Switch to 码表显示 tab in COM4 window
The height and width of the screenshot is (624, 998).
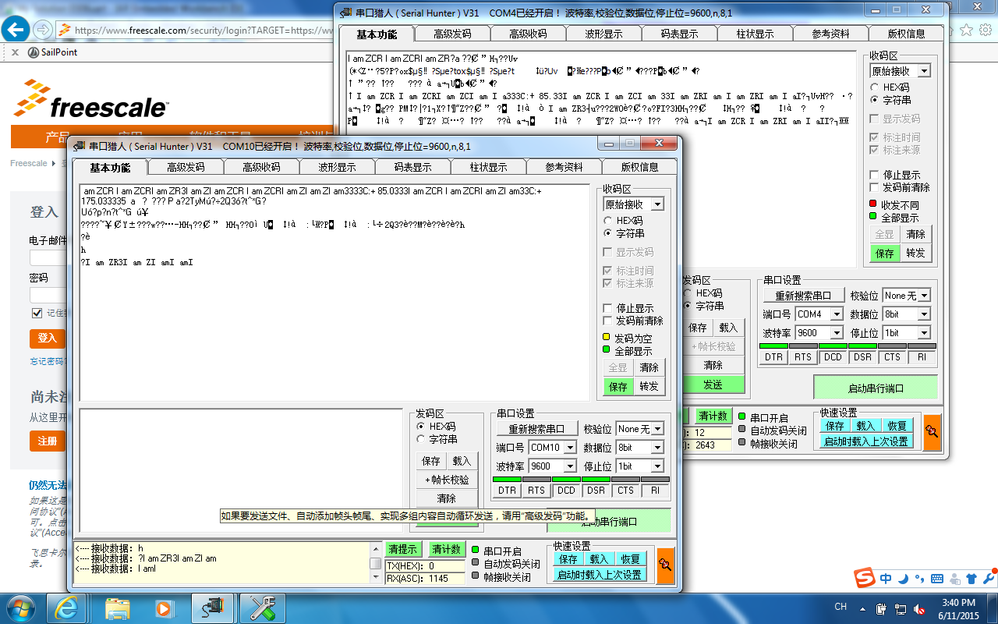[x=679, y=34]
